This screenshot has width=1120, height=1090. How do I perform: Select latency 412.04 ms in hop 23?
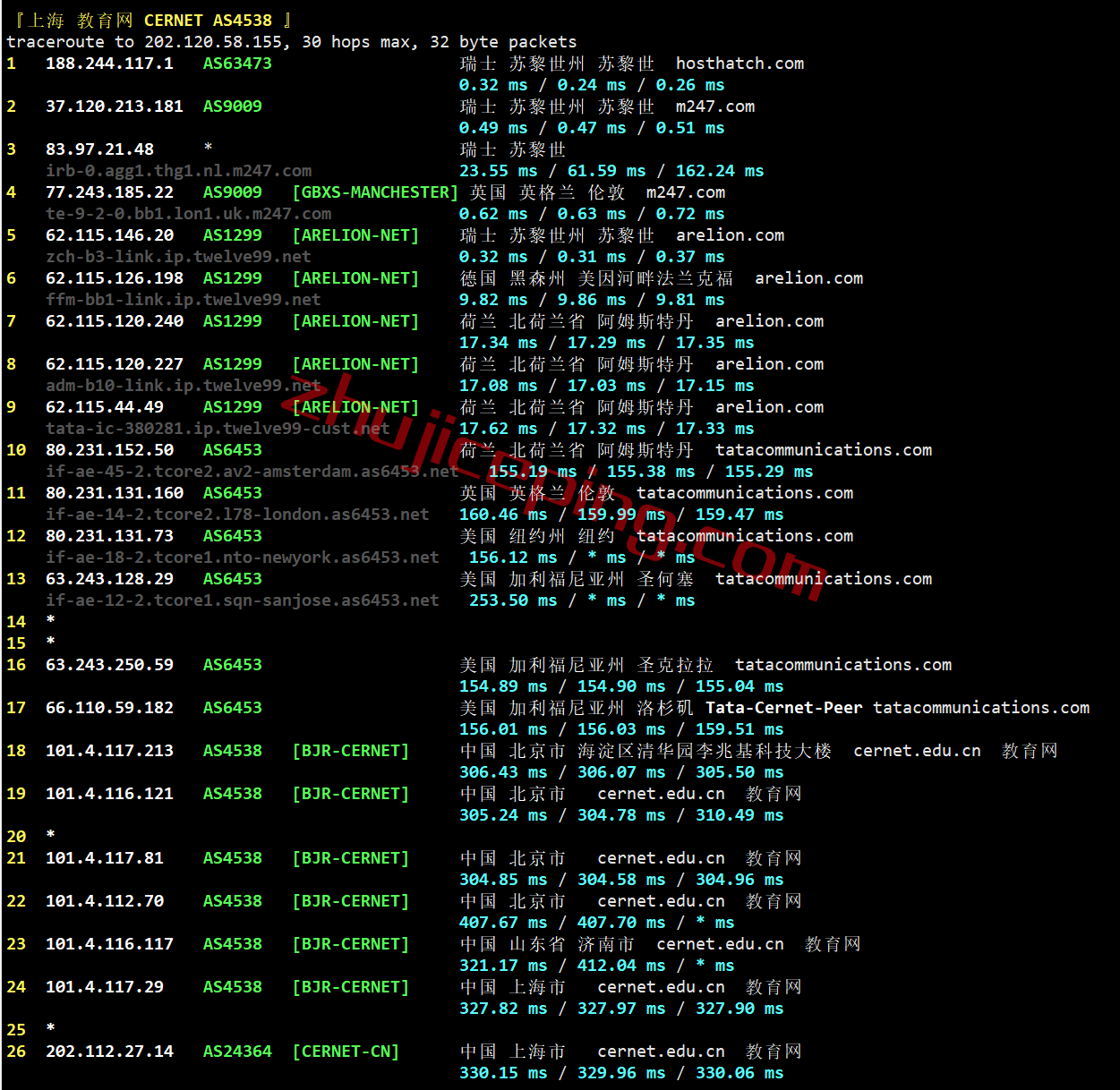[621, 966]
